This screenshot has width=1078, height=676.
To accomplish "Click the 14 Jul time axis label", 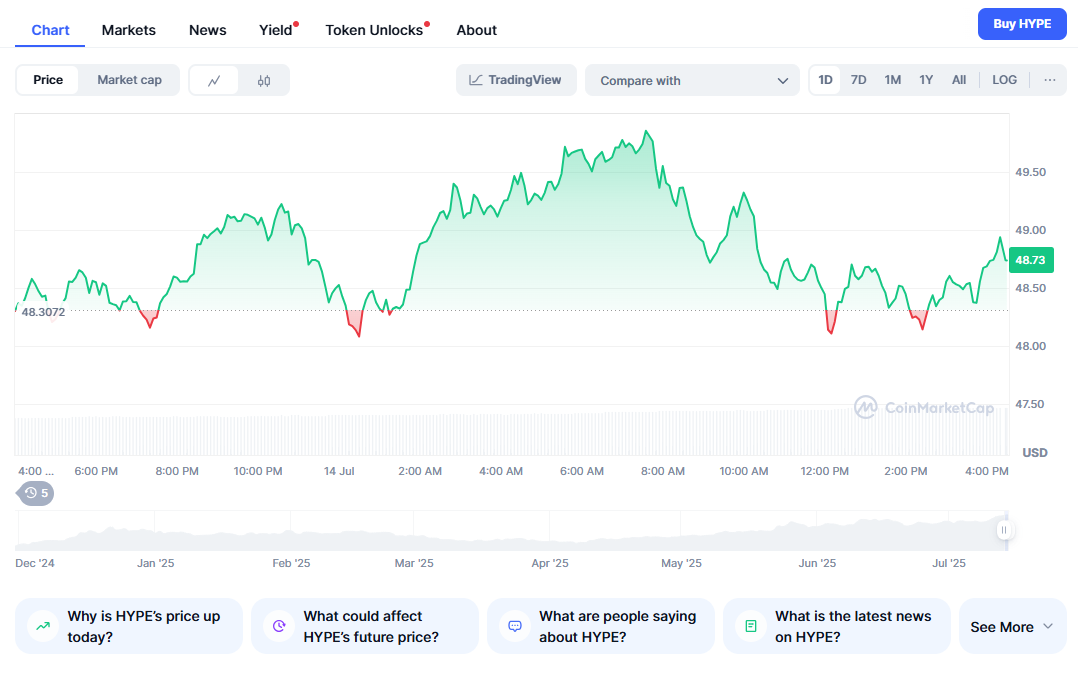I will click(339, 471).
